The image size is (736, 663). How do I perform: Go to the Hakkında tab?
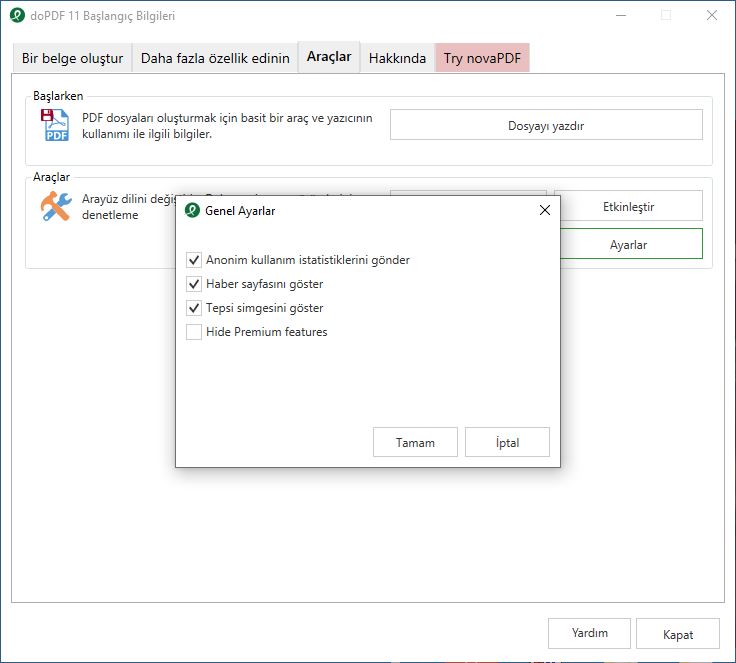click(397, 58)
